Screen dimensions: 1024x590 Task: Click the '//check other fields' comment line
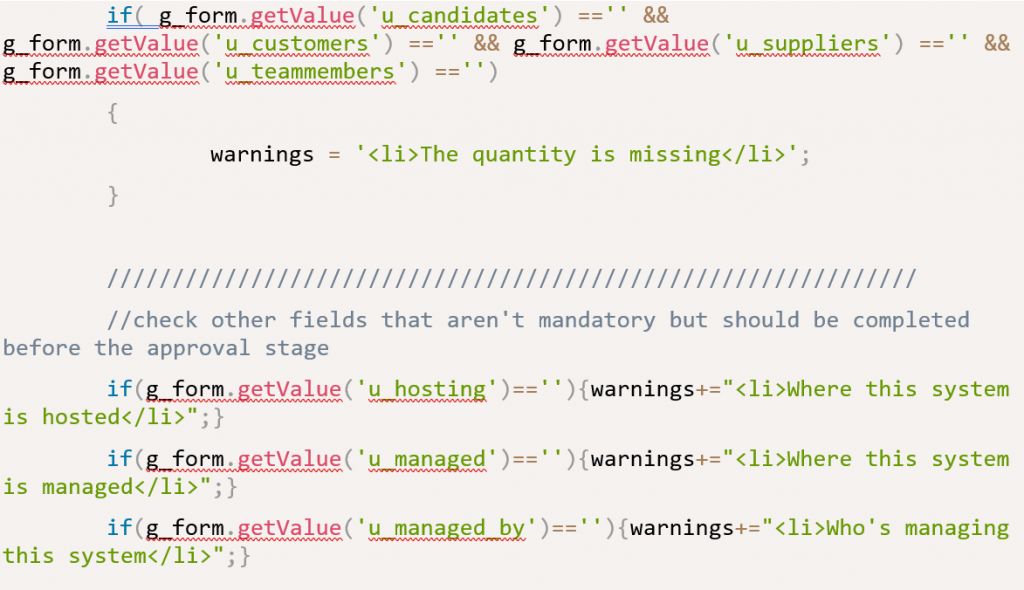pos(538,320)
